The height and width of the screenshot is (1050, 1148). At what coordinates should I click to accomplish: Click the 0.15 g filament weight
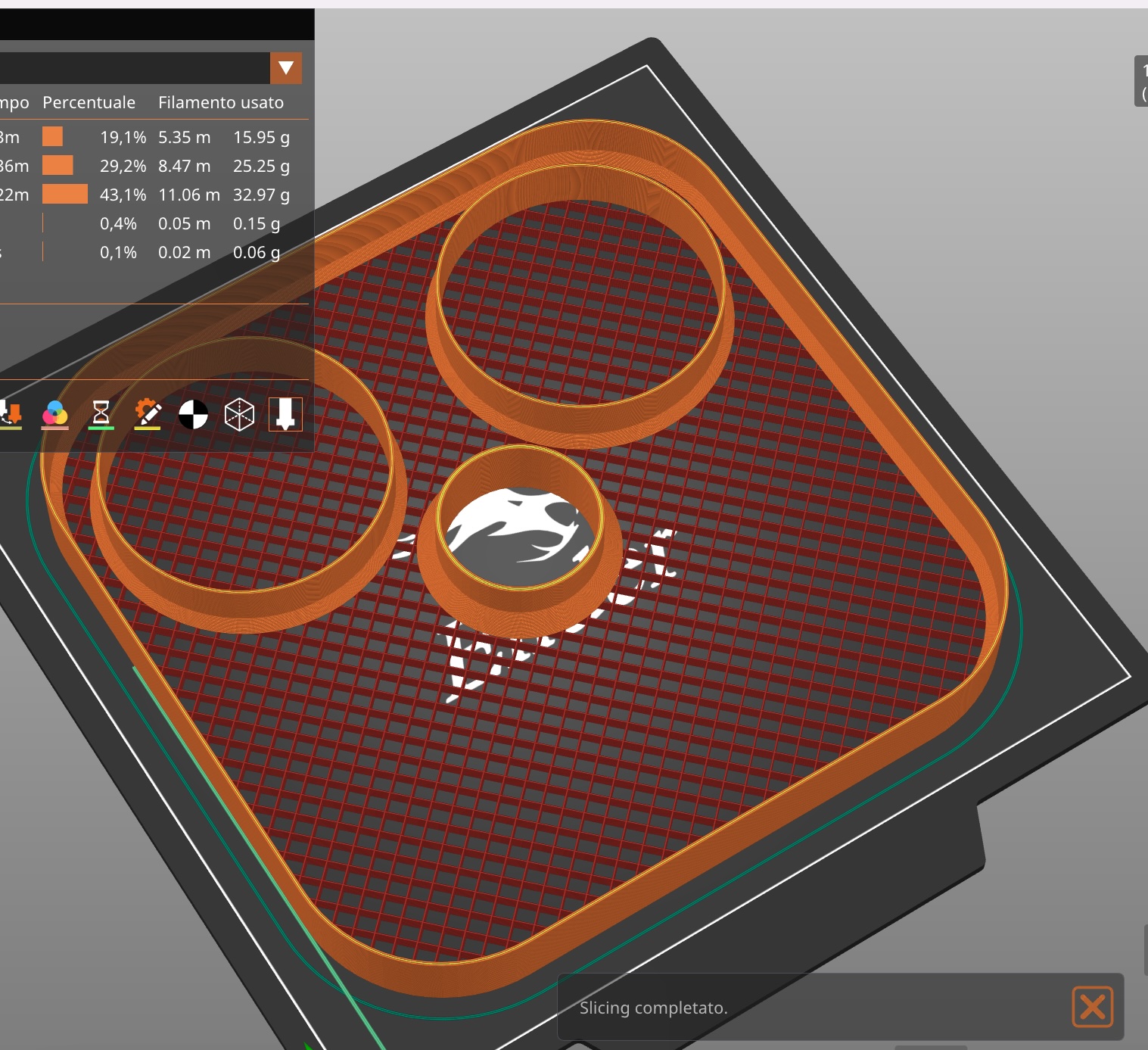257,223
